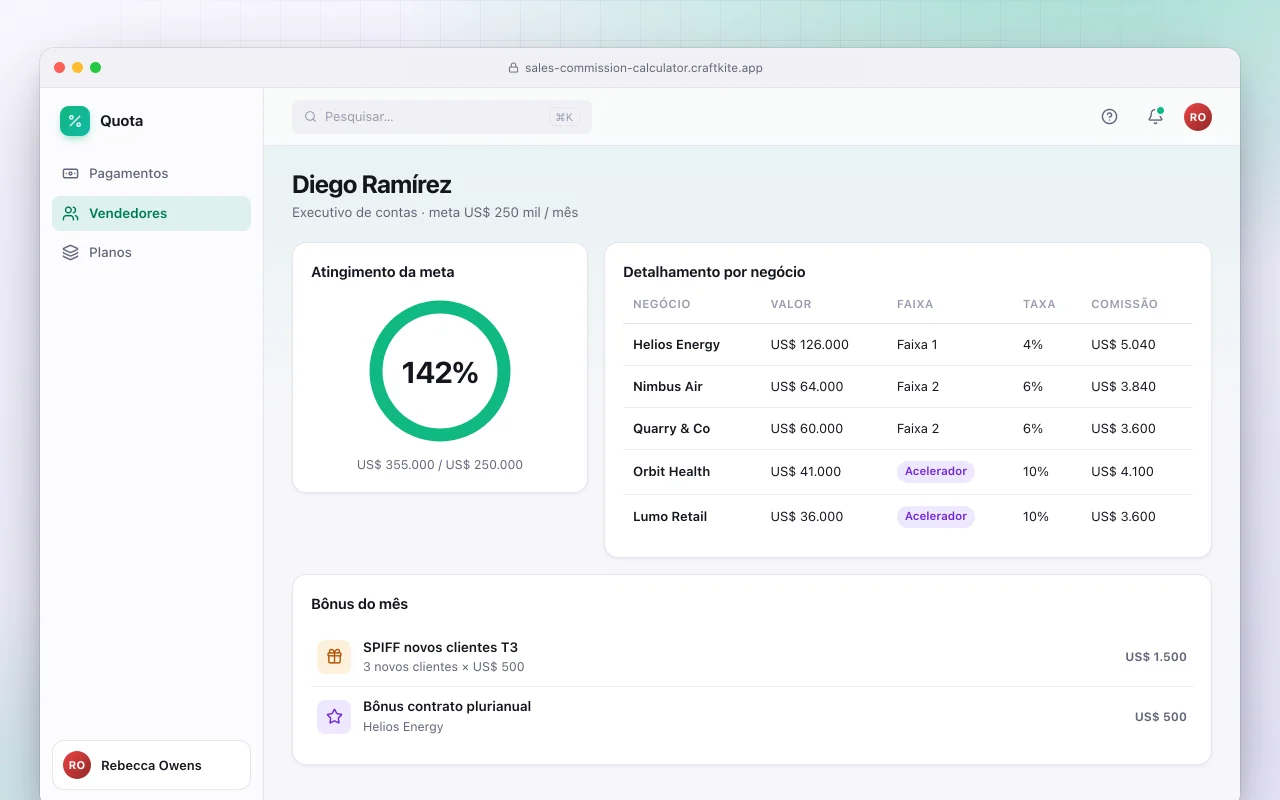Screen dimensions: 1280x800
Task: Click the COMISSÃO column header
Action: (x=1124, y=304)
